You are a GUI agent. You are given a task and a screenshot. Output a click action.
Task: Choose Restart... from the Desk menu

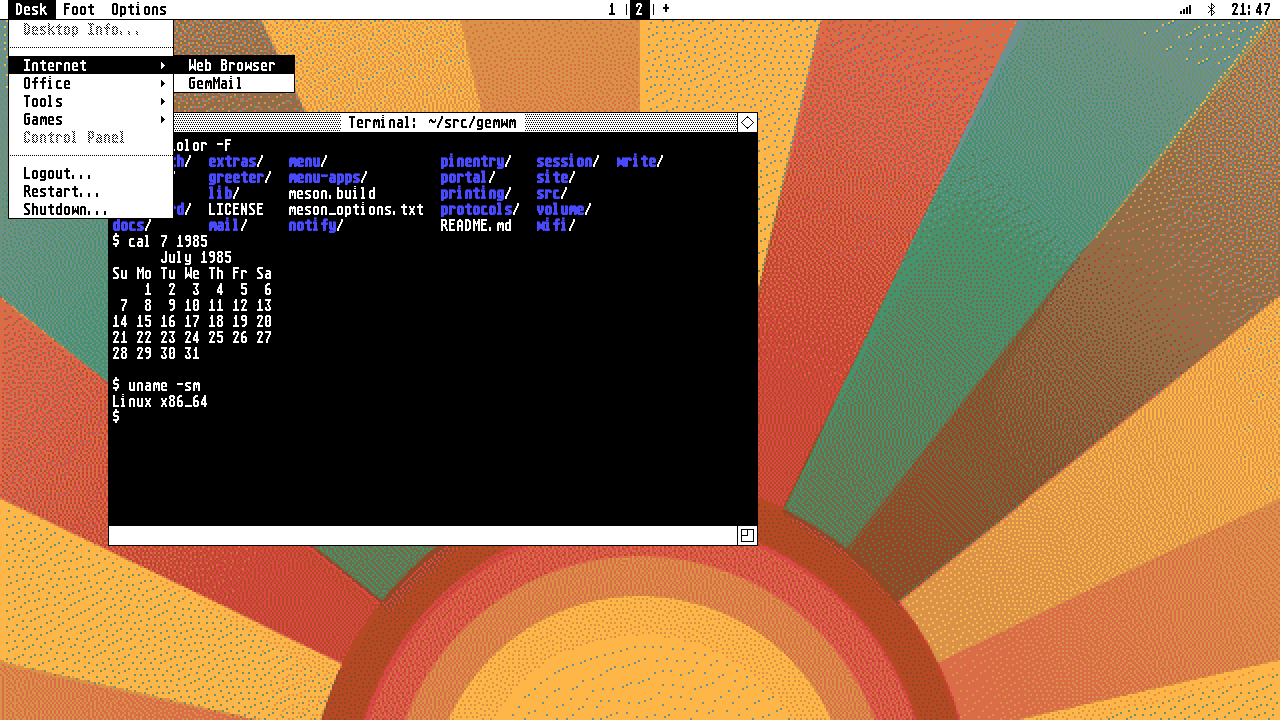(x=91, y=191)
